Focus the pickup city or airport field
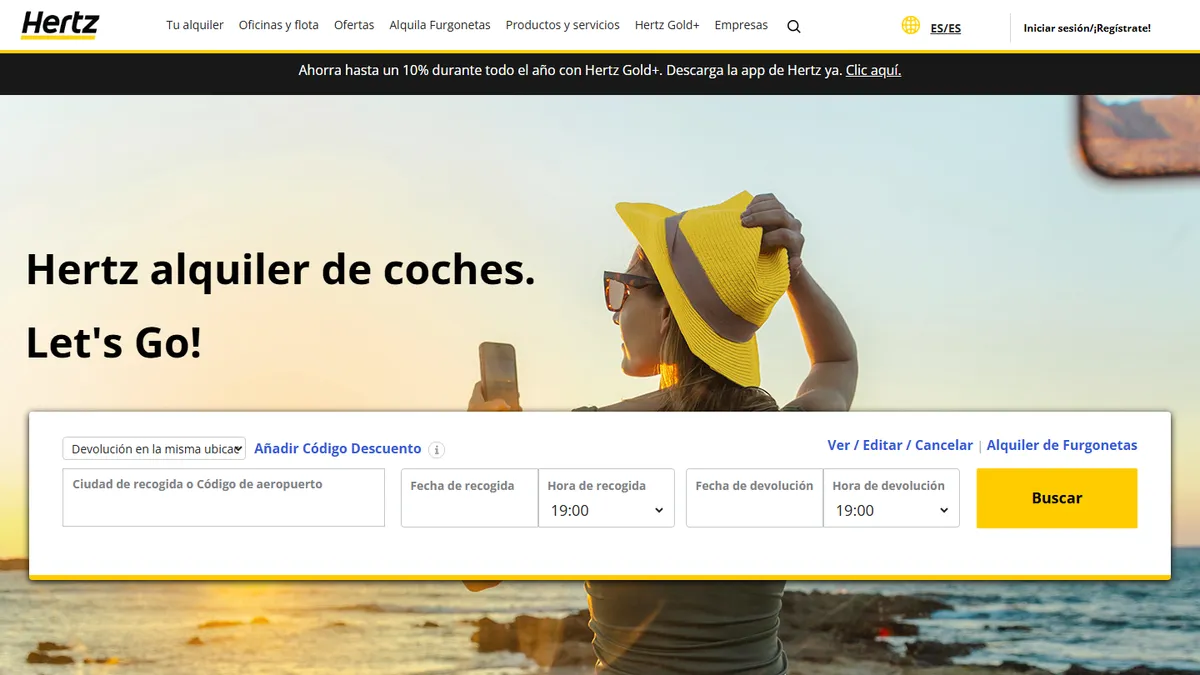Screen dimensions: 1200x675 click(x=224, y=498)
